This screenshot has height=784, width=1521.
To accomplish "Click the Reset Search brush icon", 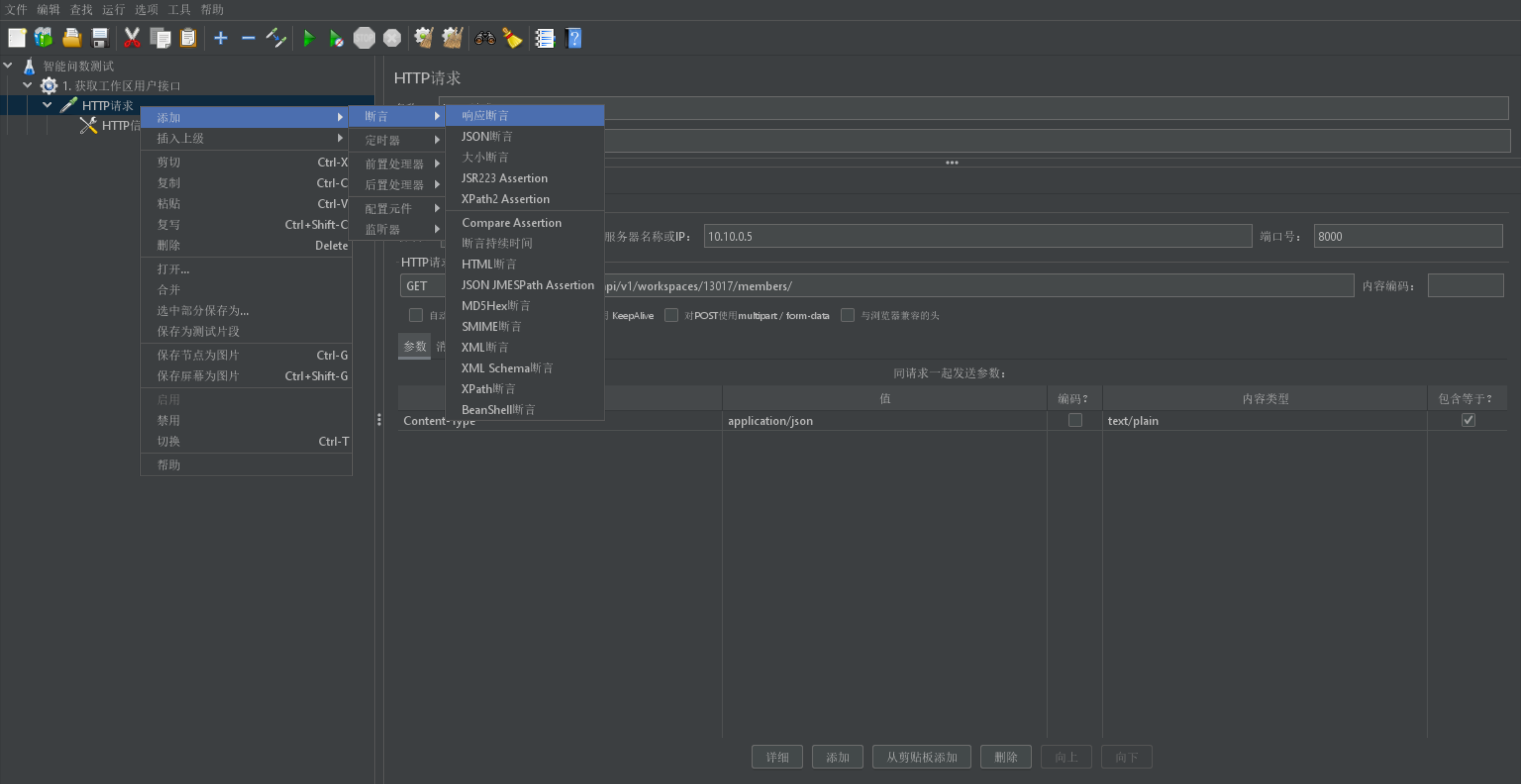I will coord(513,38).
